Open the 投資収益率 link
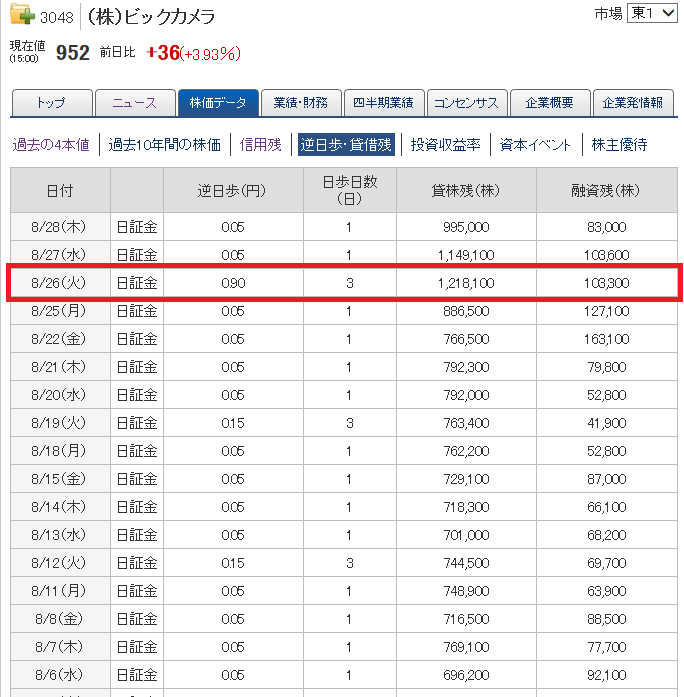The width and height of the screenshot is (684, 697). (445, 144)
